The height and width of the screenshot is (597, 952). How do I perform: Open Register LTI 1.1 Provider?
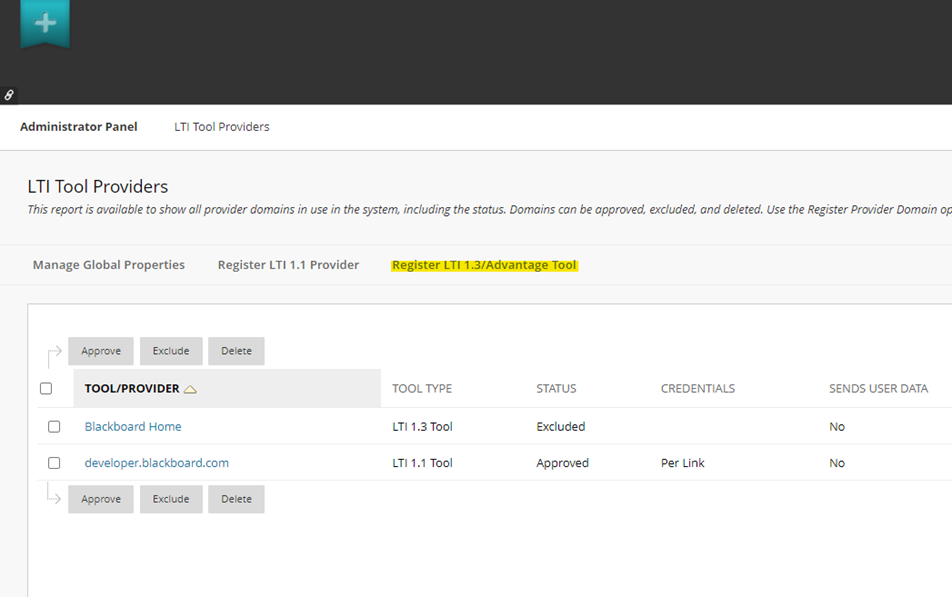[x=288, y=265]
